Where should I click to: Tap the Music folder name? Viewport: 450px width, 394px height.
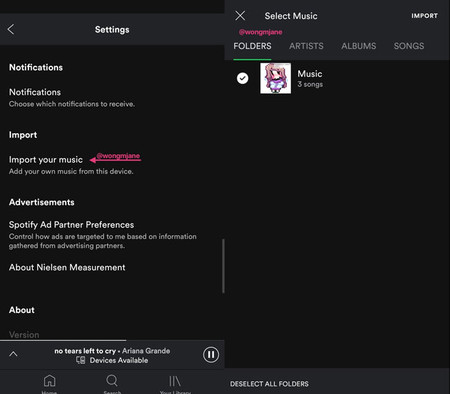tap(310, 74)
